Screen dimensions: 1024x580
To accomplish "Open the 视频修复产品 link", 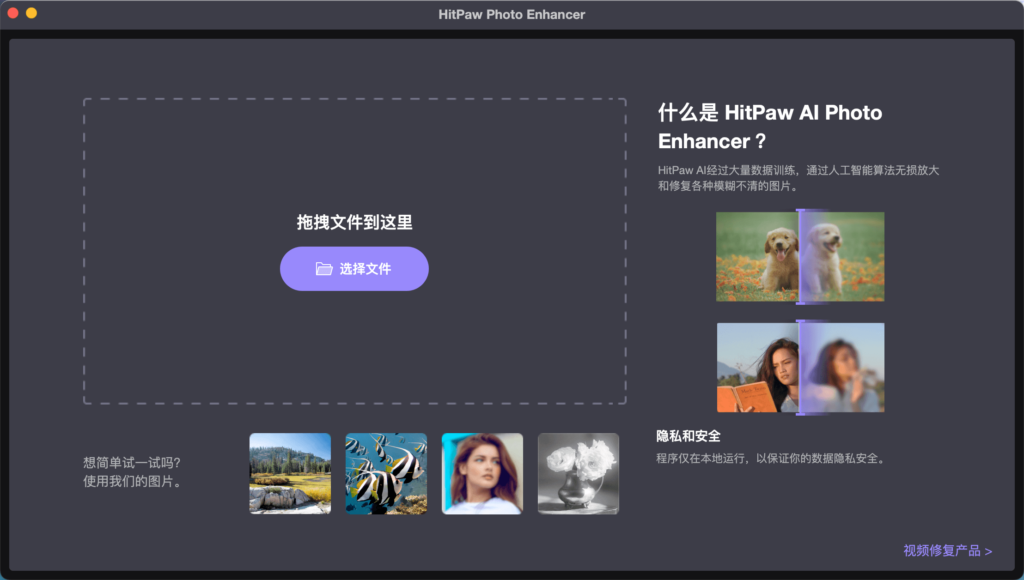I will pyautogui.click(x=948, y=551).
